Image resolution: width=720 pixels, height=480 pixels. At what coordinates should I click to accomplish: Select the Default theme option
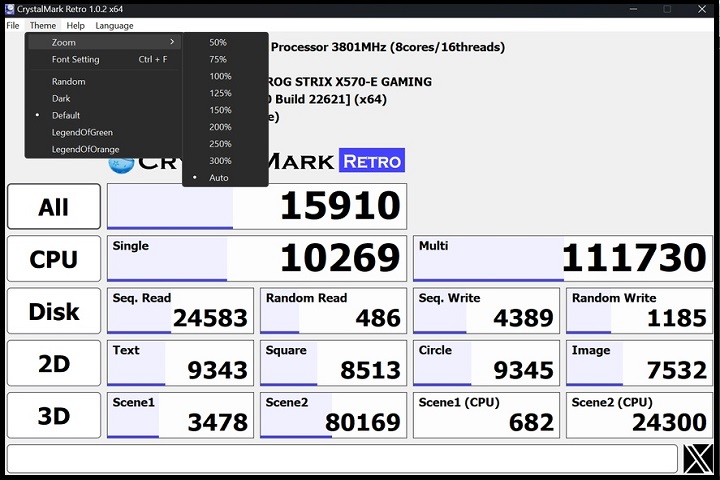pos(66,115)
